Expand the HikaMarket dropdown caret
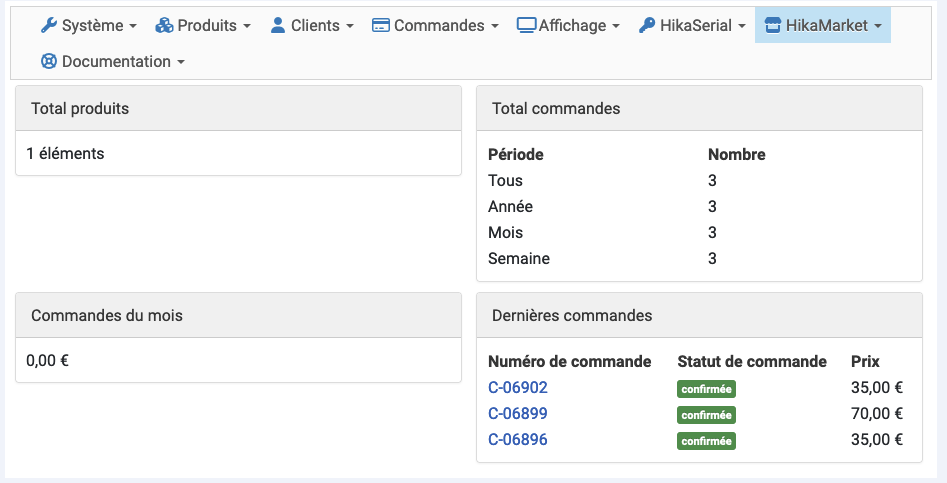Image resolution: width=947 pixels, height=483 pixels. [878, 26]
